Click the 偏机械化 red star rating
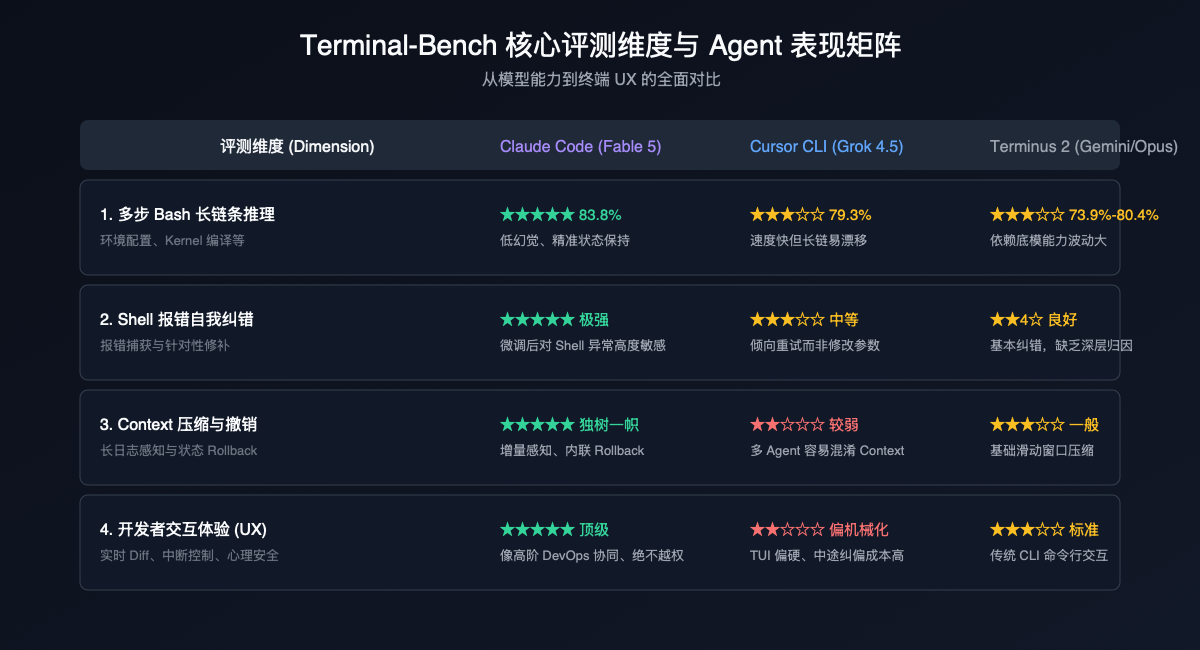The height and width of the screenshot is (650, 1200). coord(819,530)
